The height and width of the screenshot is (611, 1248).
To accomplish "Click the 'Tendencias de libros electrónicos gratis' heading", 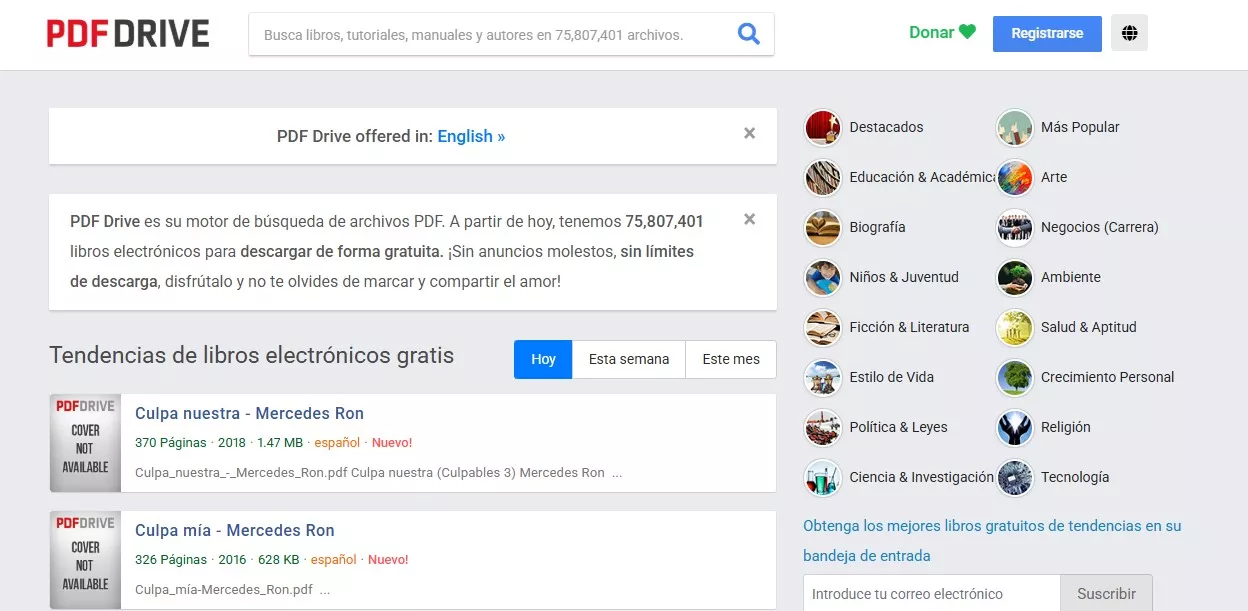I will tap(251, 355).
